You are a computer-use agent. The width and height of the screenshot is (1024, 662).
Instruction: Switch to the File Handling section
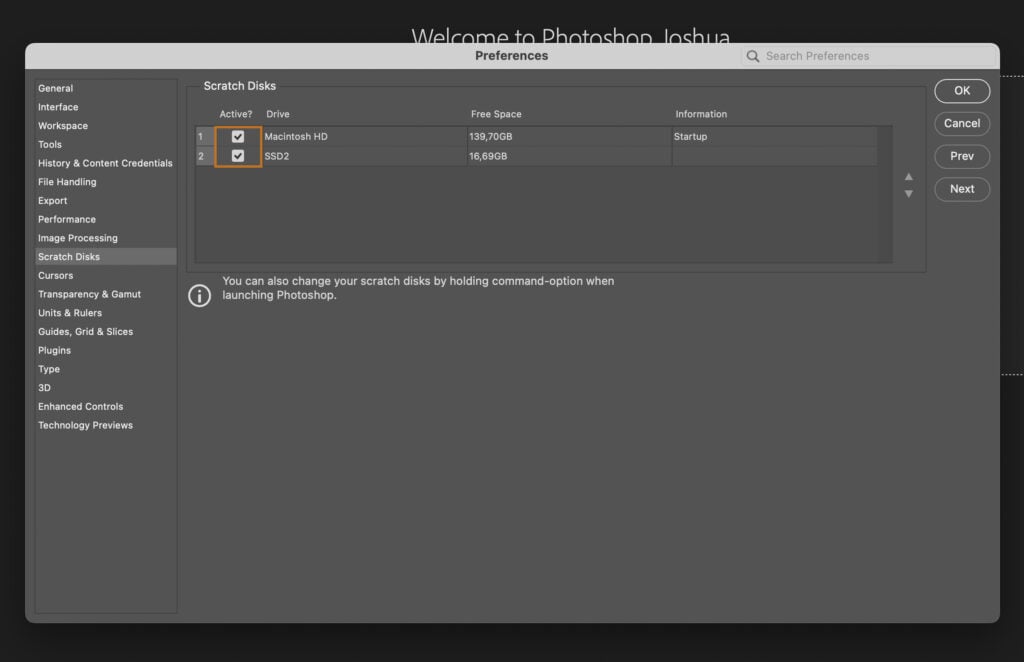66,181
